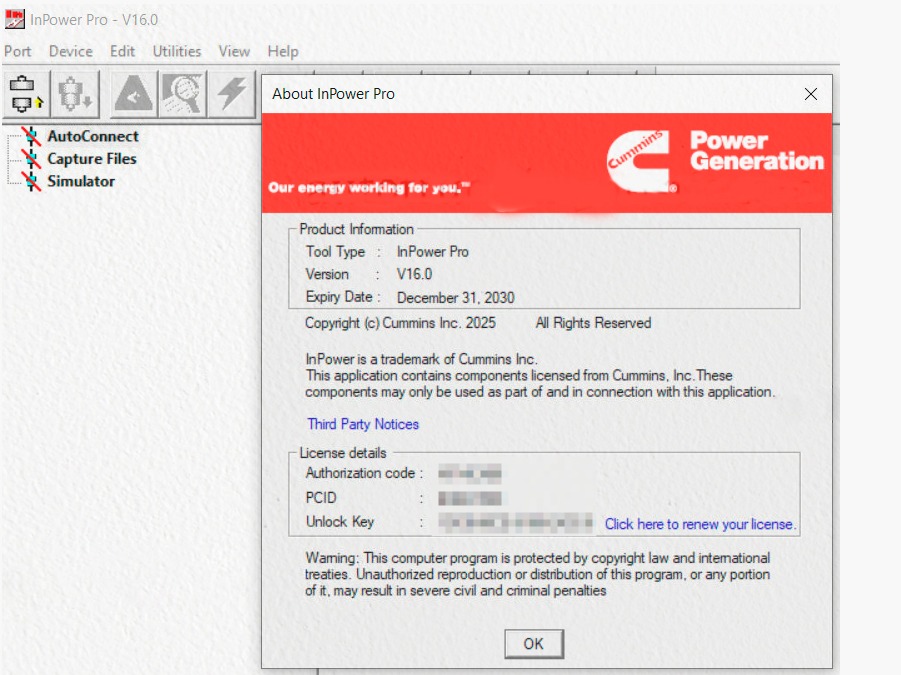Screen dimensions: 901x675
Task: Click the magnifying glass toolbar icon
Action: coord(182,95)
